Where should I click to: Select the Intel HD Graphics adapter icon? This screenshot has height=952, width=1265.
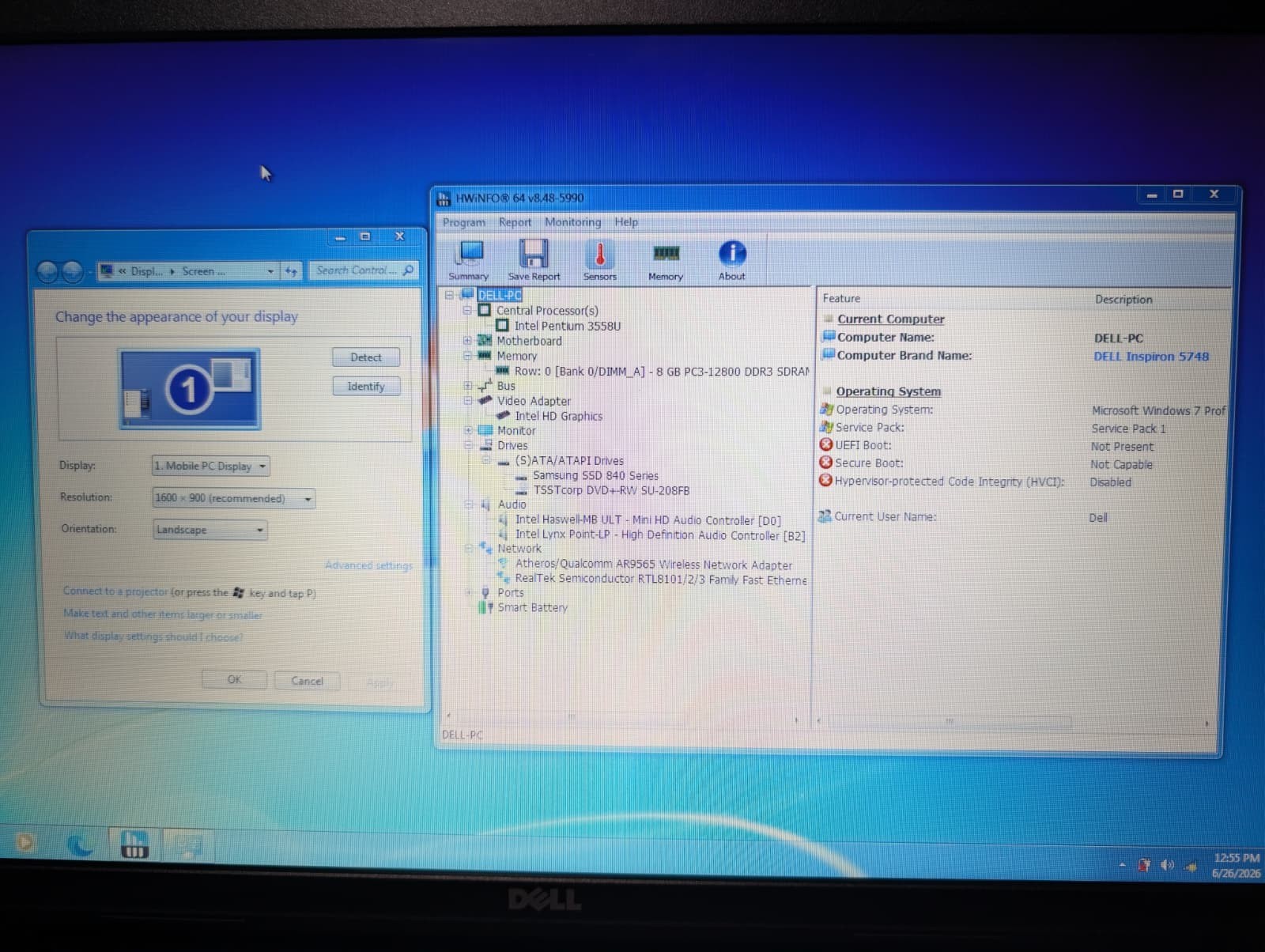coord(503,415)
